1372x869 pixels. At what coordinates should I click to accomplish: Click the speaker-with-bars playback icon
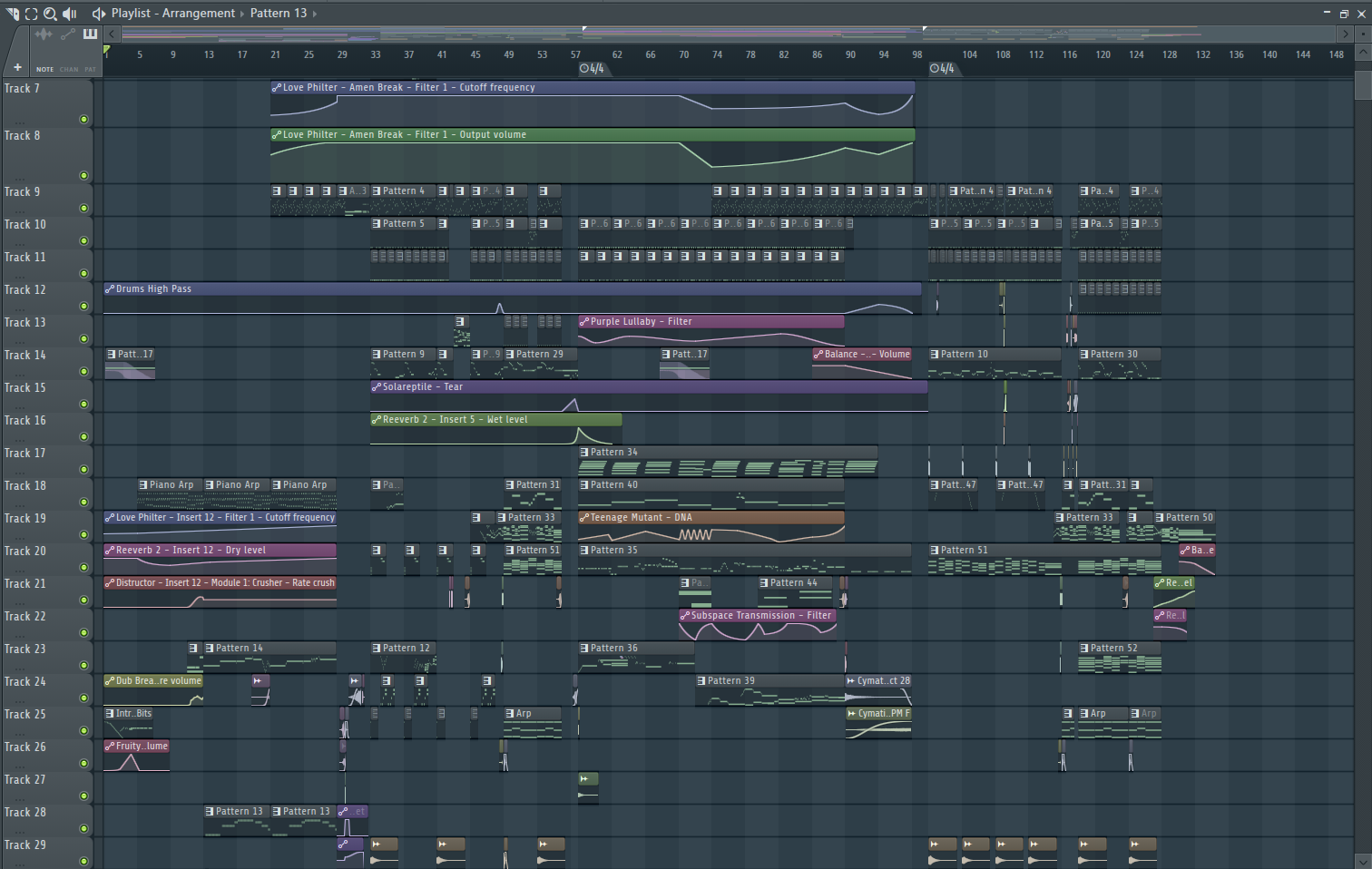pyautogui.click(x=70, y=14)
